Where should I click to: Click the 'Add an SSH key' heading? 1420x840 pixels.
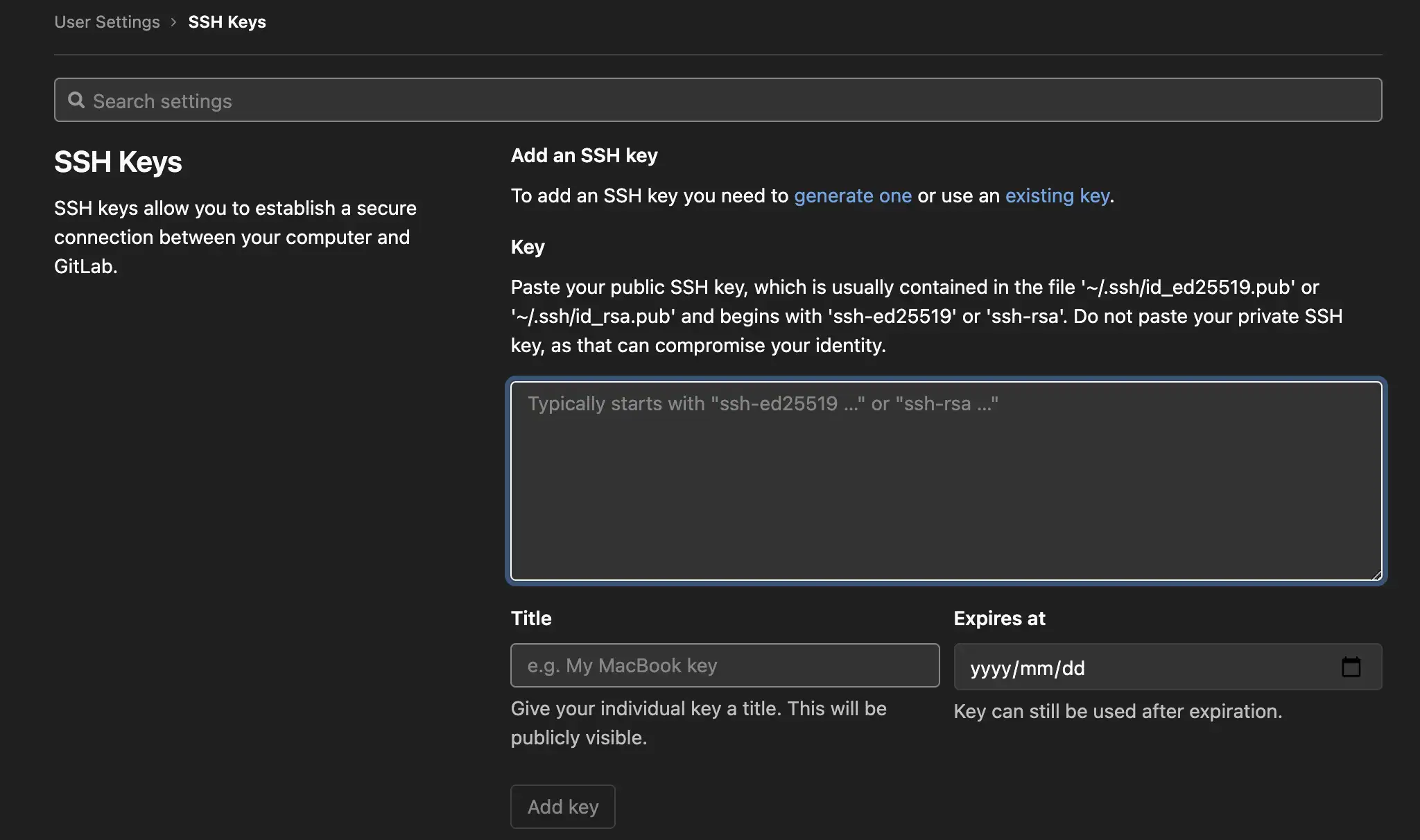point(584,156)
